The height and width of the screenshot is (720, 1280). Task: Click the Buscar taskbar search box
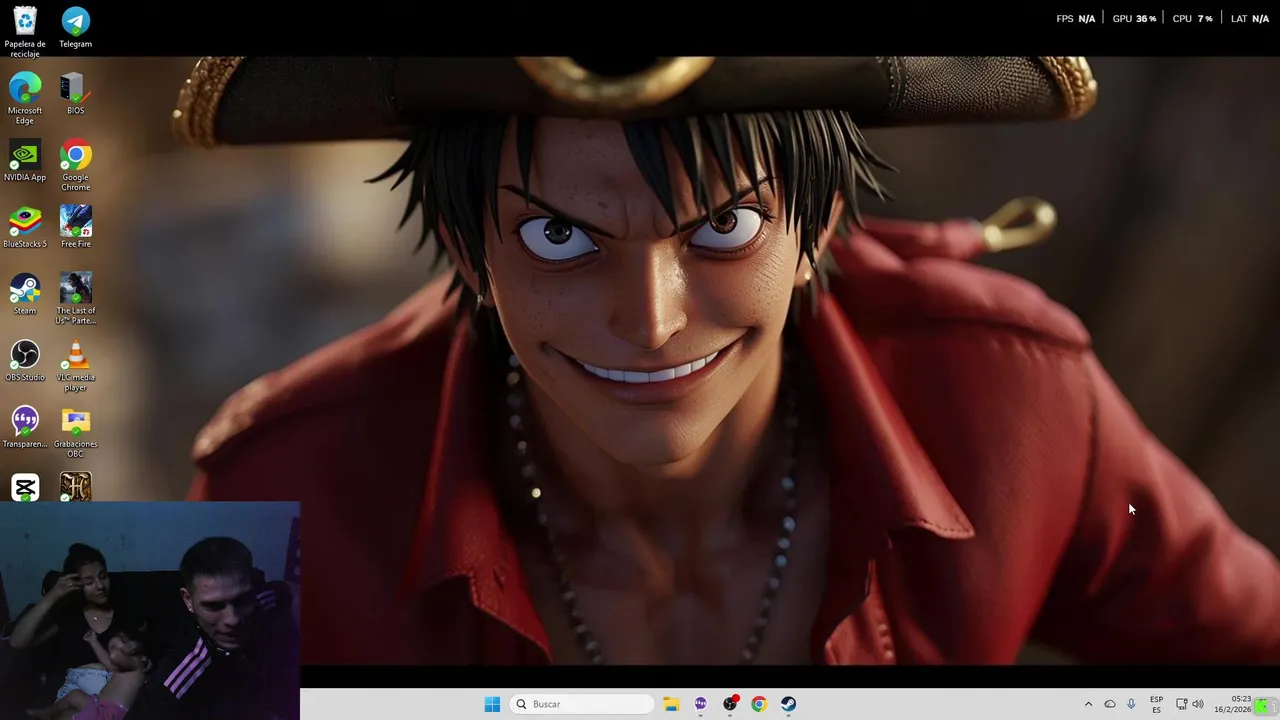[x=583, y=704]
